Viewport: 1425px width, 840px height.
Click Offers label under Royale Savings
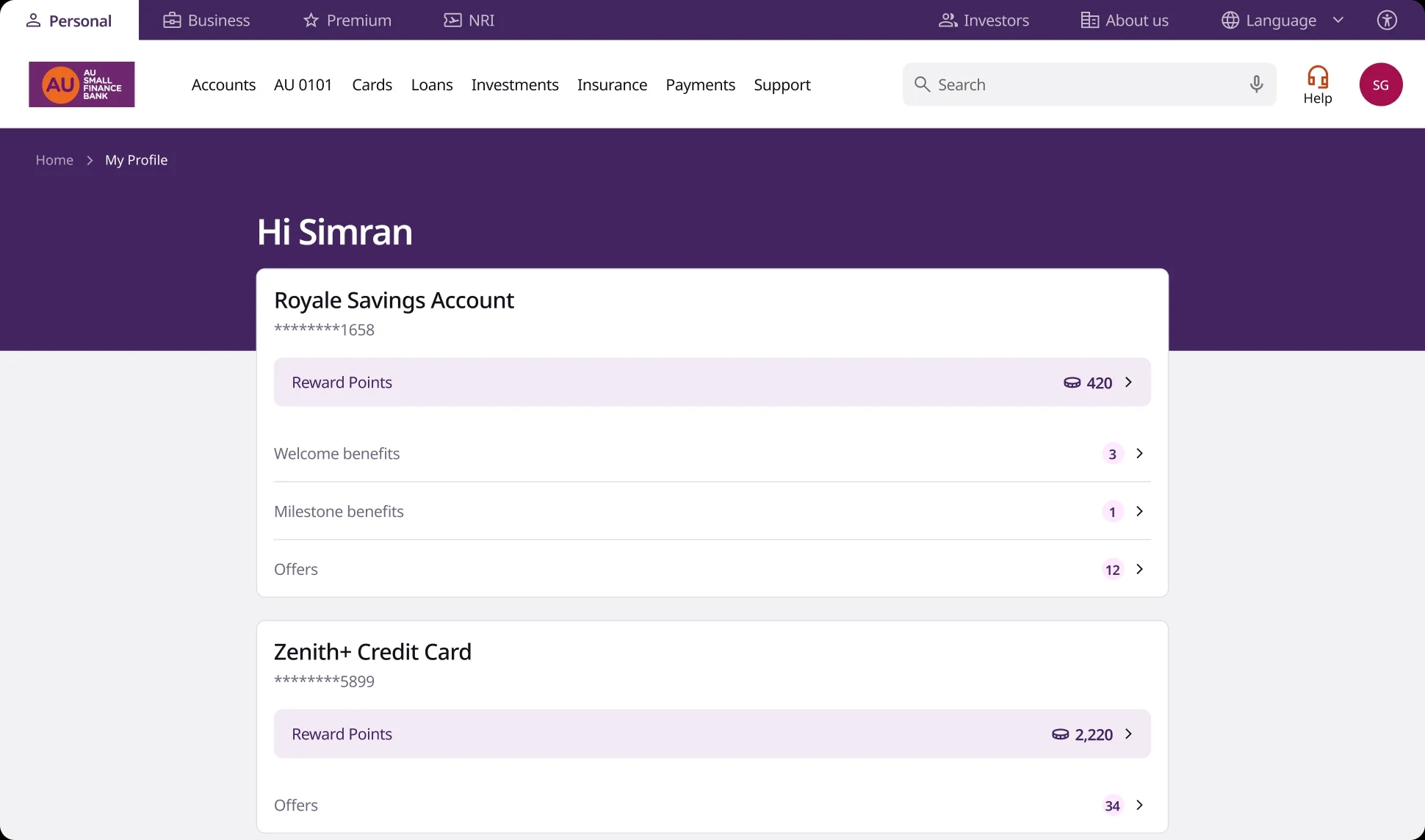[296, 569]
